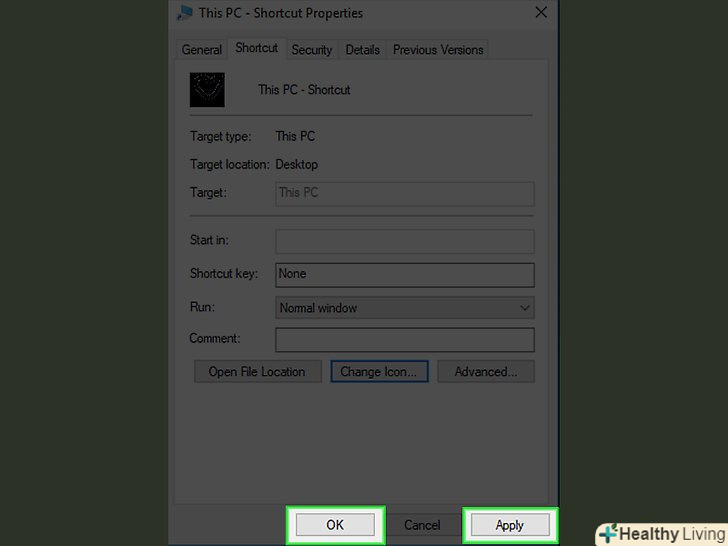This screenshot has width=728, height=546.
Task: Open the Previous Versions tab
Action: (438, 50)
